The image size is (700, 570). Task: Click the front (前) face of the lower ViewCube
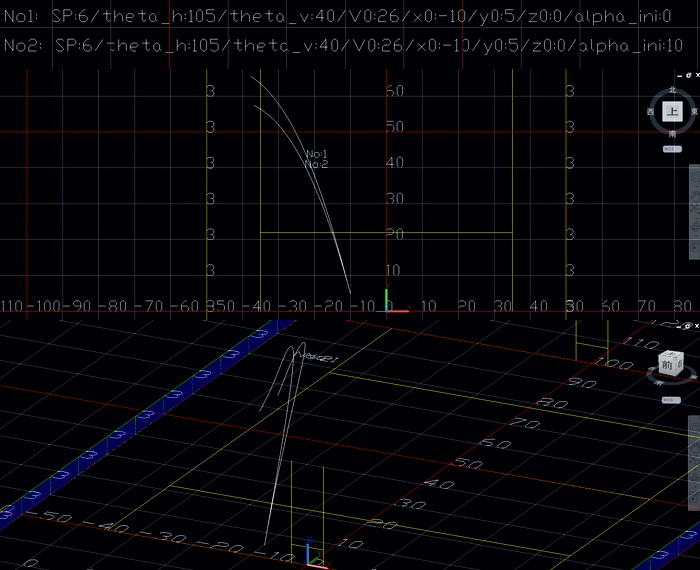[668, 367]
